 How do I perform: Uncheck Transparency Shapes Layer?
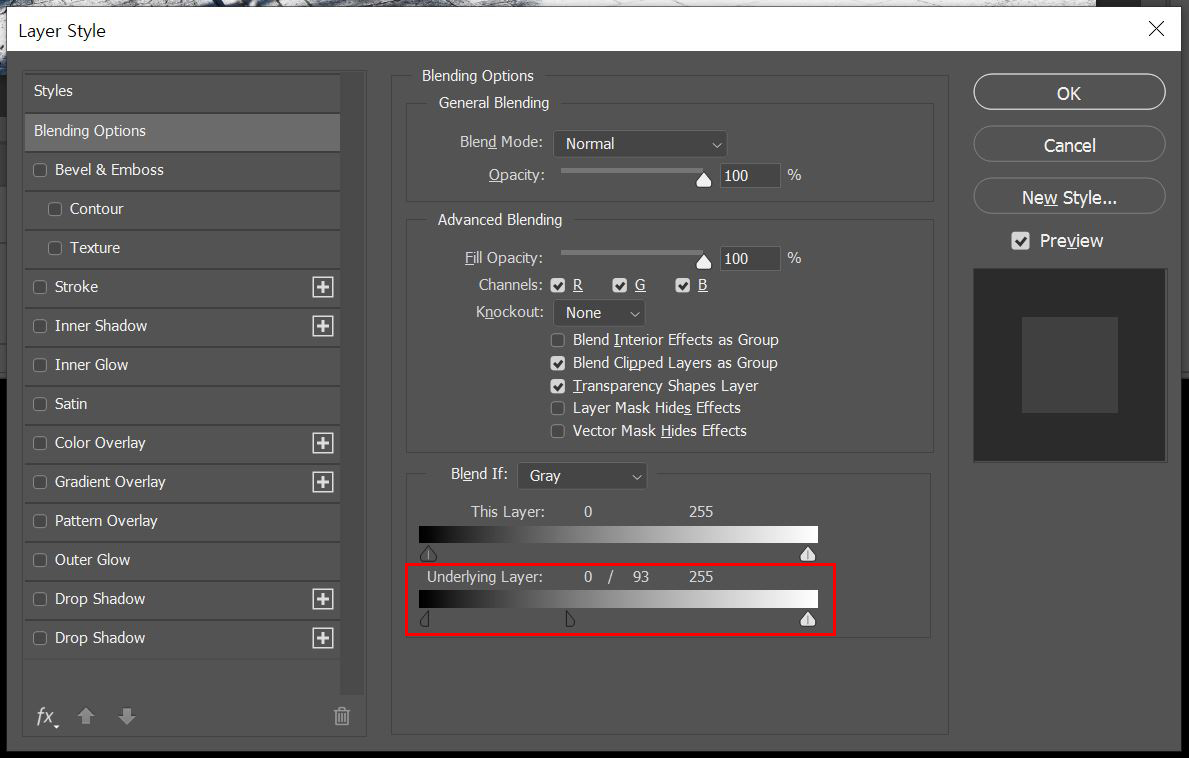(x=558, y=387)
